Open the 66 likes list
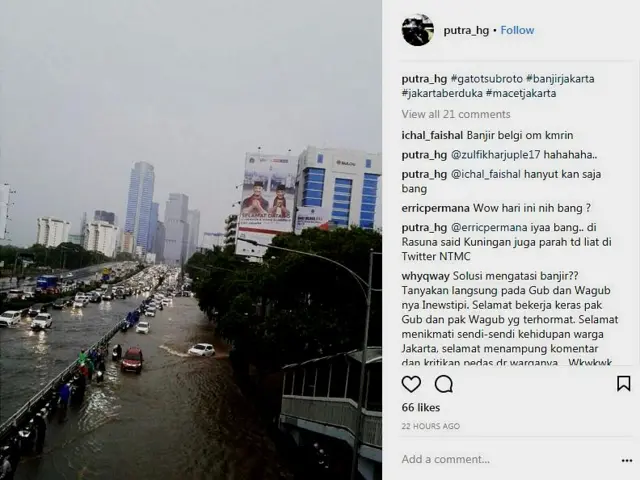 point(420,408)
